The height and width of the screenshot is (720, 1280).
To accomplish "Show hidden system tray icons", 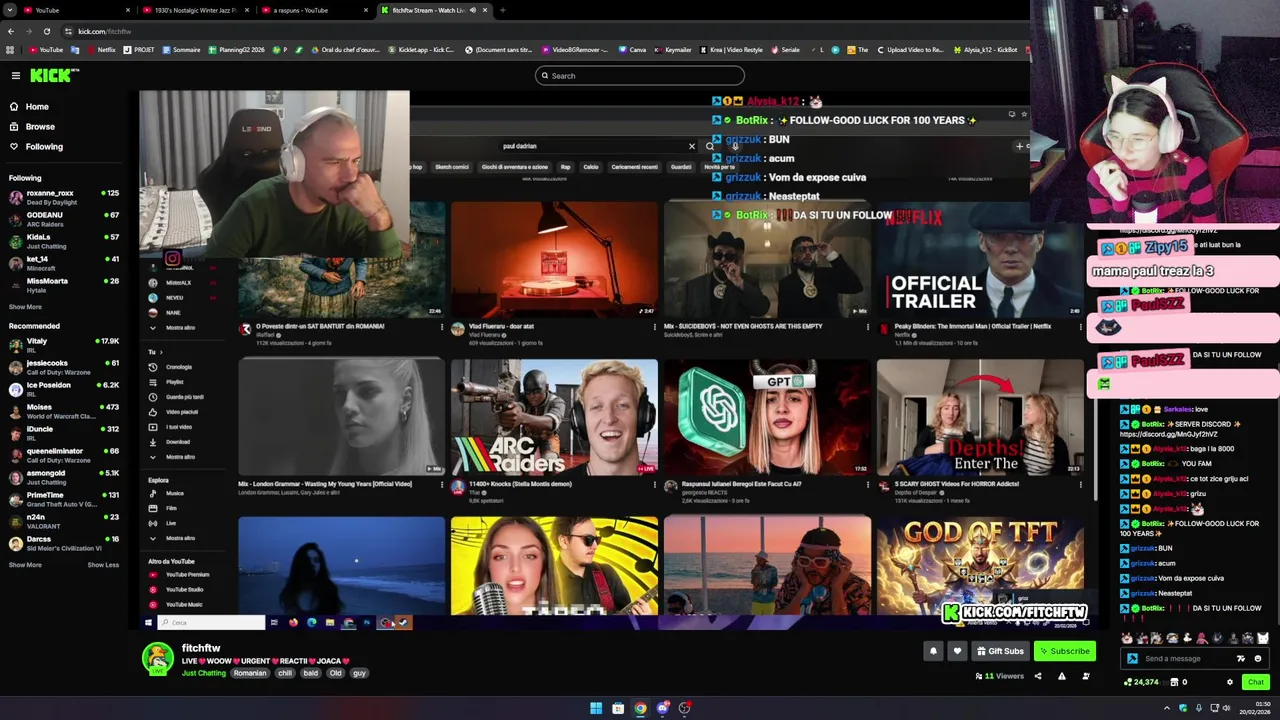I will pos(1166,708).
